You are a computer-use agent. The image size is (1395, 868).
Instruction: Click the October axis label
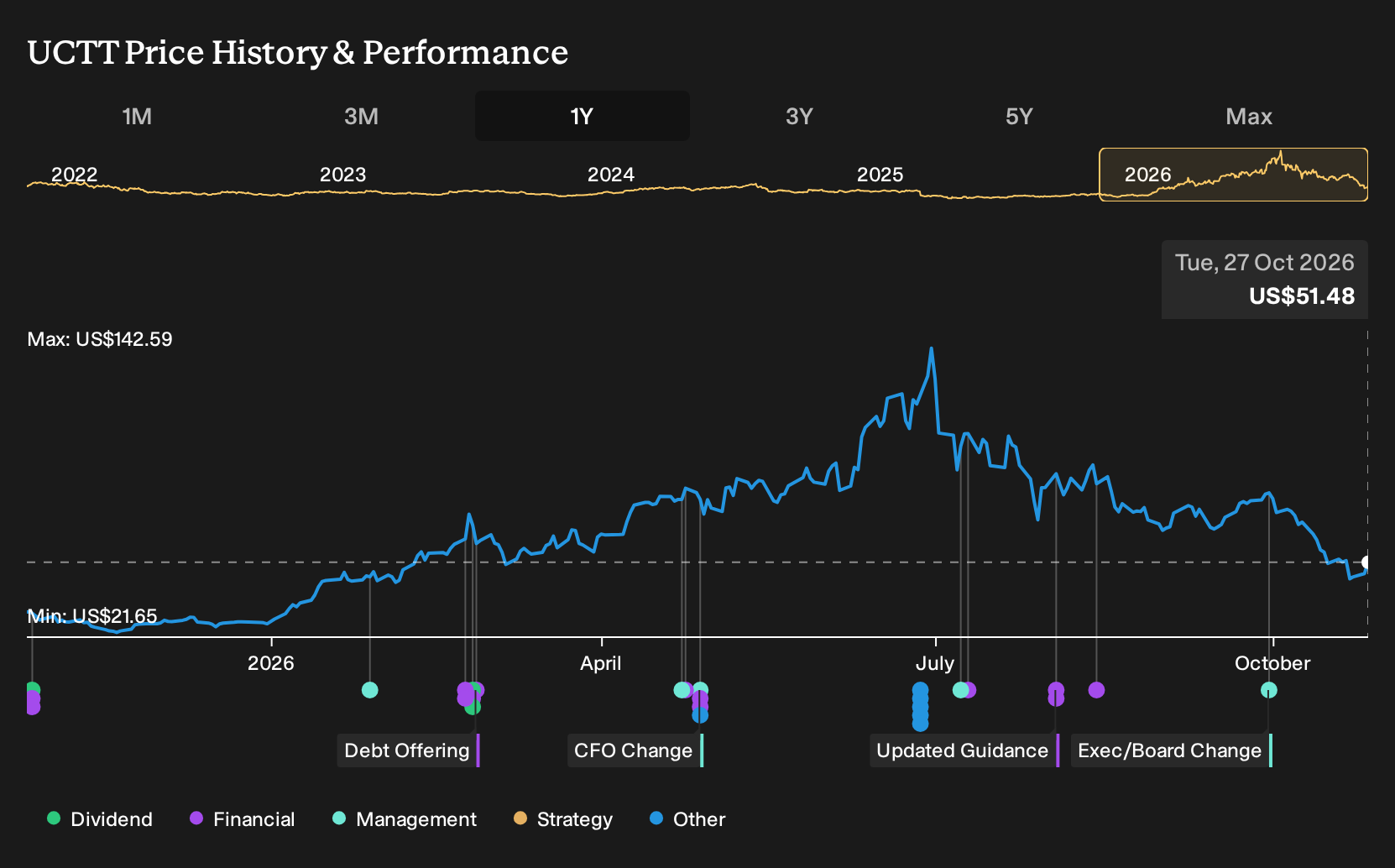tap(1272, 663)
